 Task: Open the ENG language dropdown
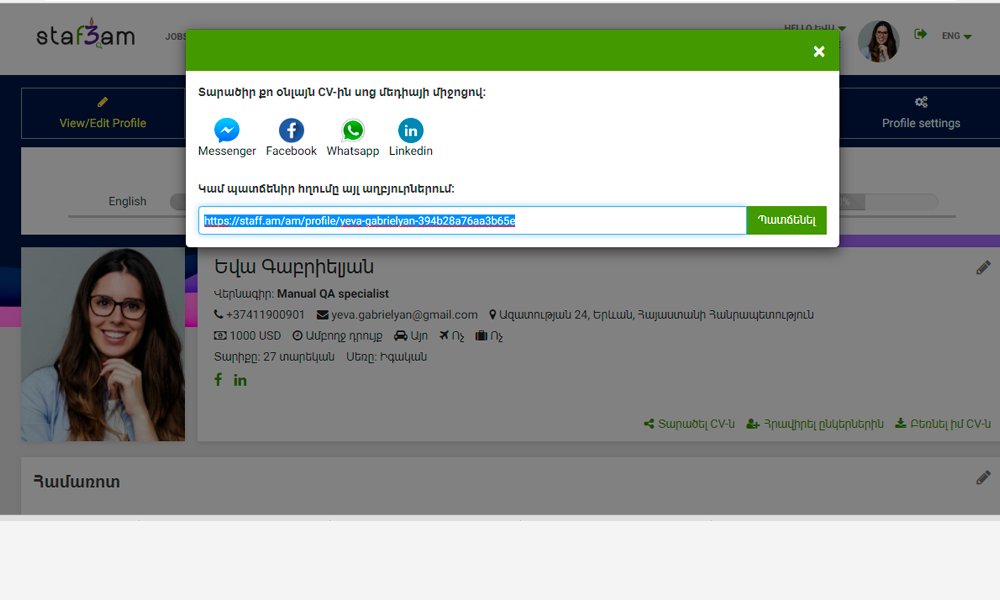[957, 36]
